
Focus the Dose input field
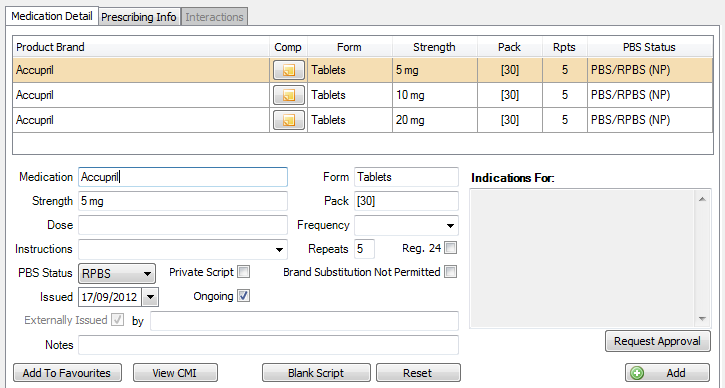coord(183,225)
